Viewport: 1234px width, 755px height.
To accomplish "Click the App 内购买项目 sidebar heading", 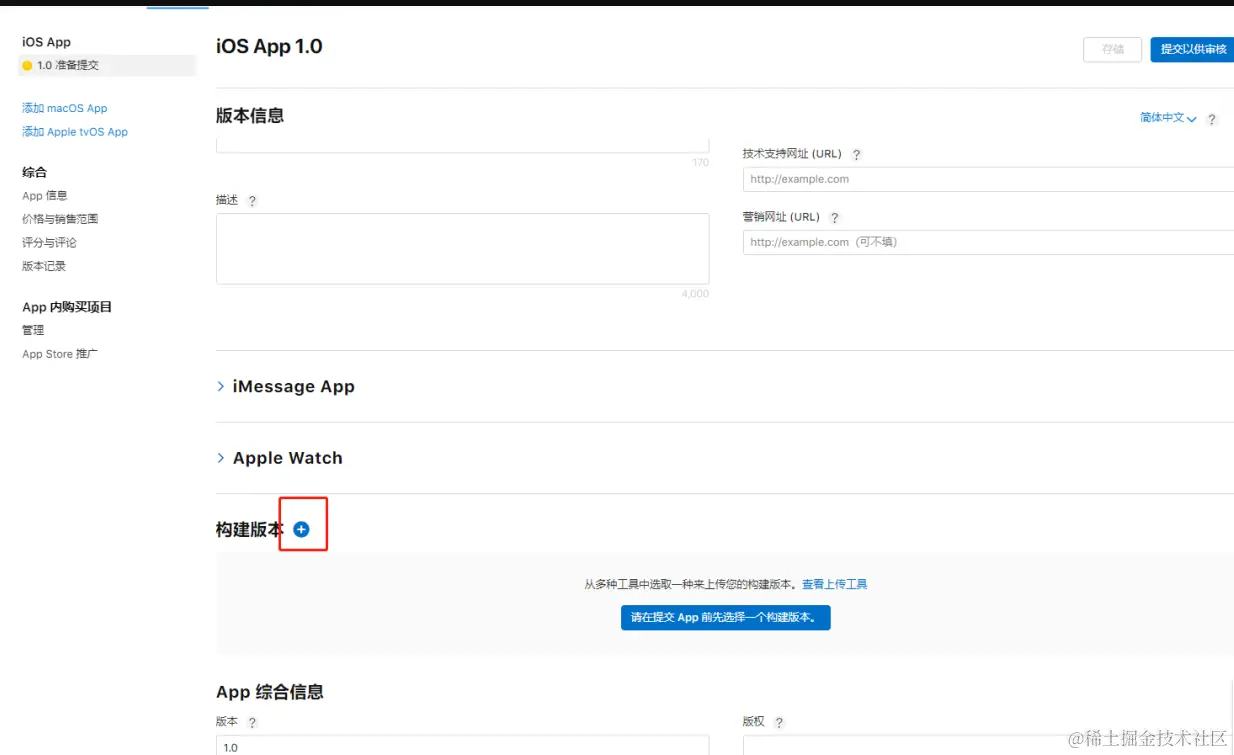I will tap(67, 307).
